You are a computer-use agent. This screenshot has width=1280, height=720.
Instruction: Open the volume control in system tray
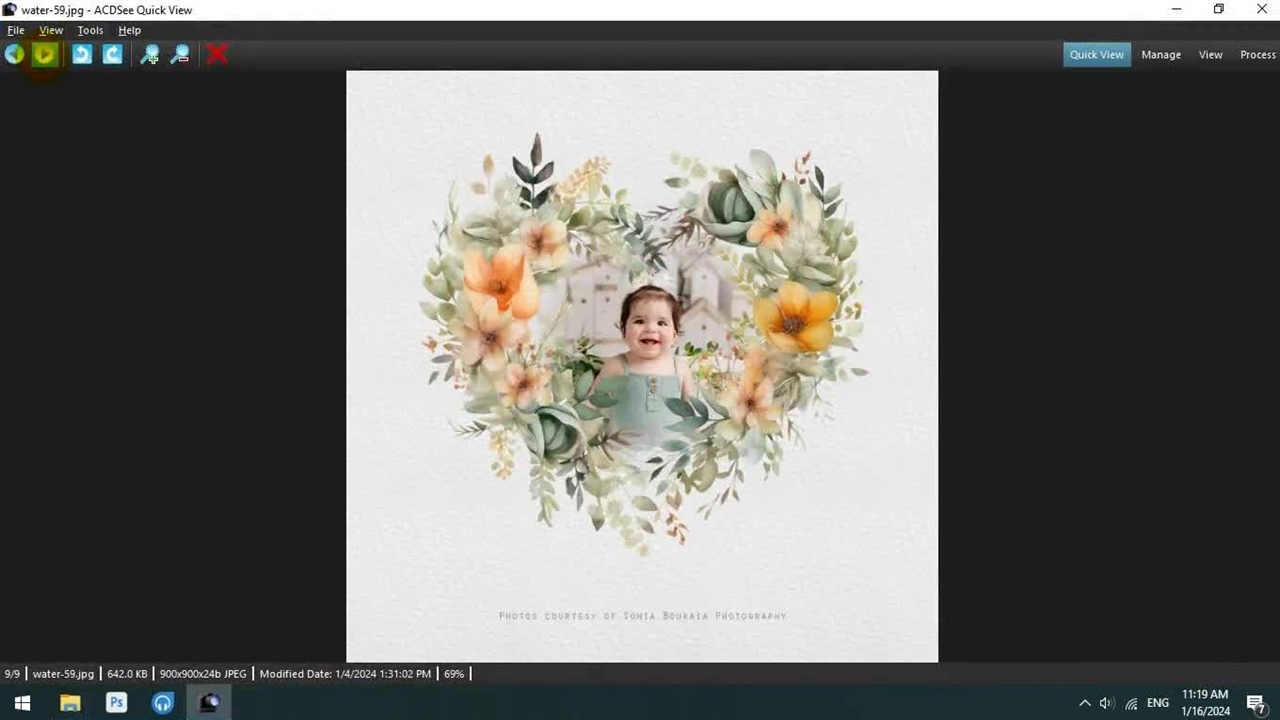click(1106, 703)
